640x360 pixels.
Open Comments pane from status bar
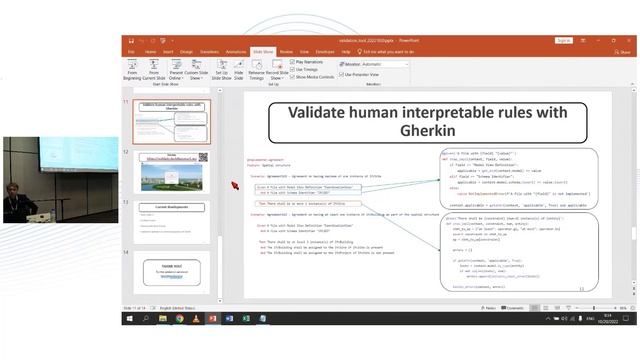pyautogui.click(x=513, y=308)
